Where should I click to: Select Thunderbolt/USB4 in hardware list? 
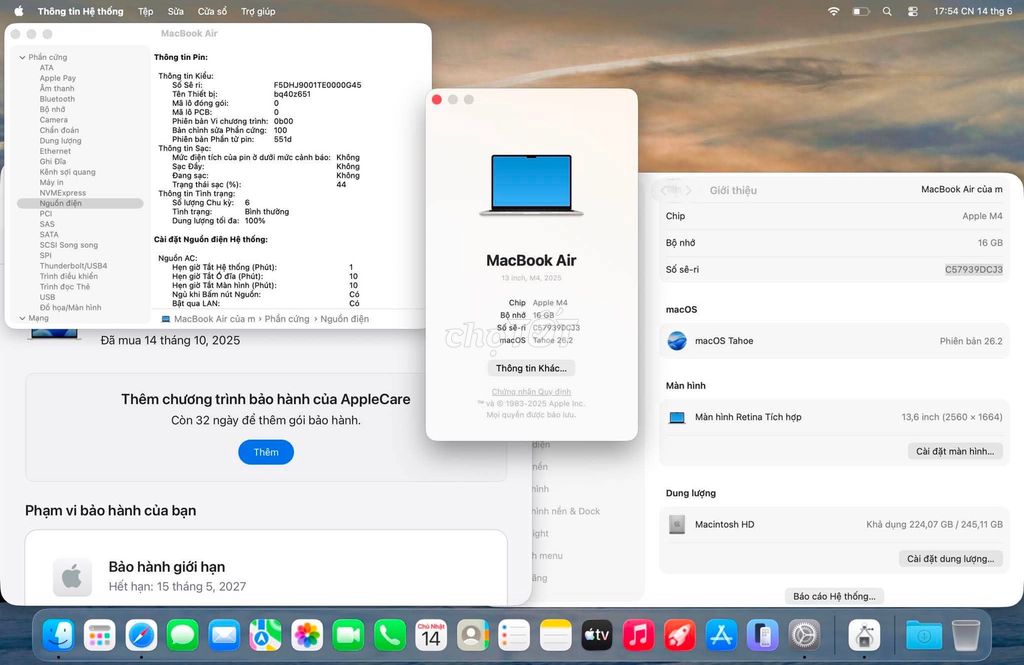[x=73, y=266]
